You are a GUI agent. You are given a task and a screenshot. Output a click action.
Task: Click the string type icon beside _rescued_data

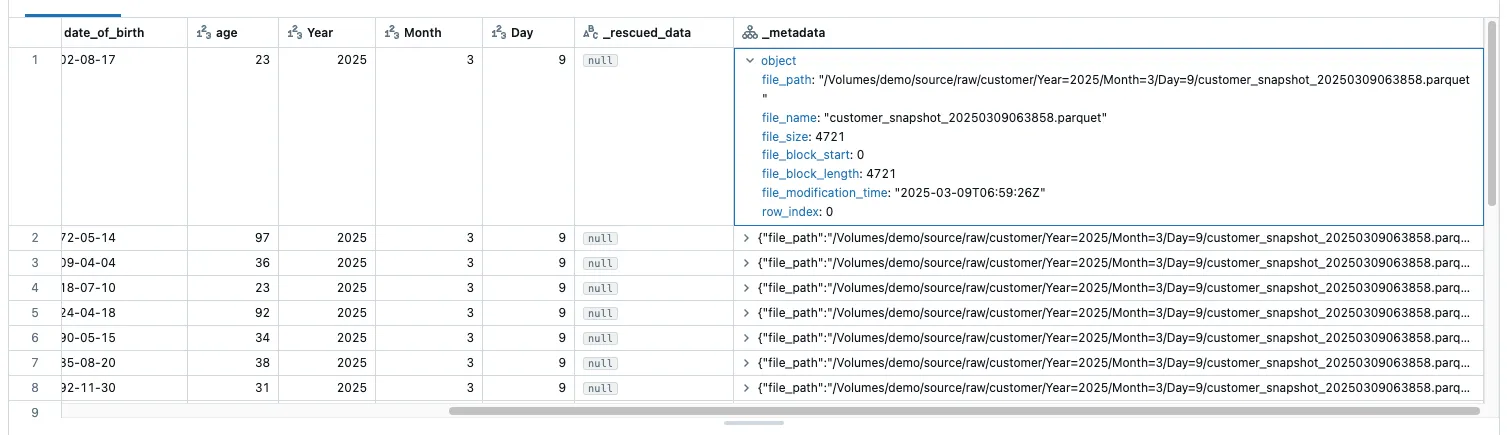point(590,33)
